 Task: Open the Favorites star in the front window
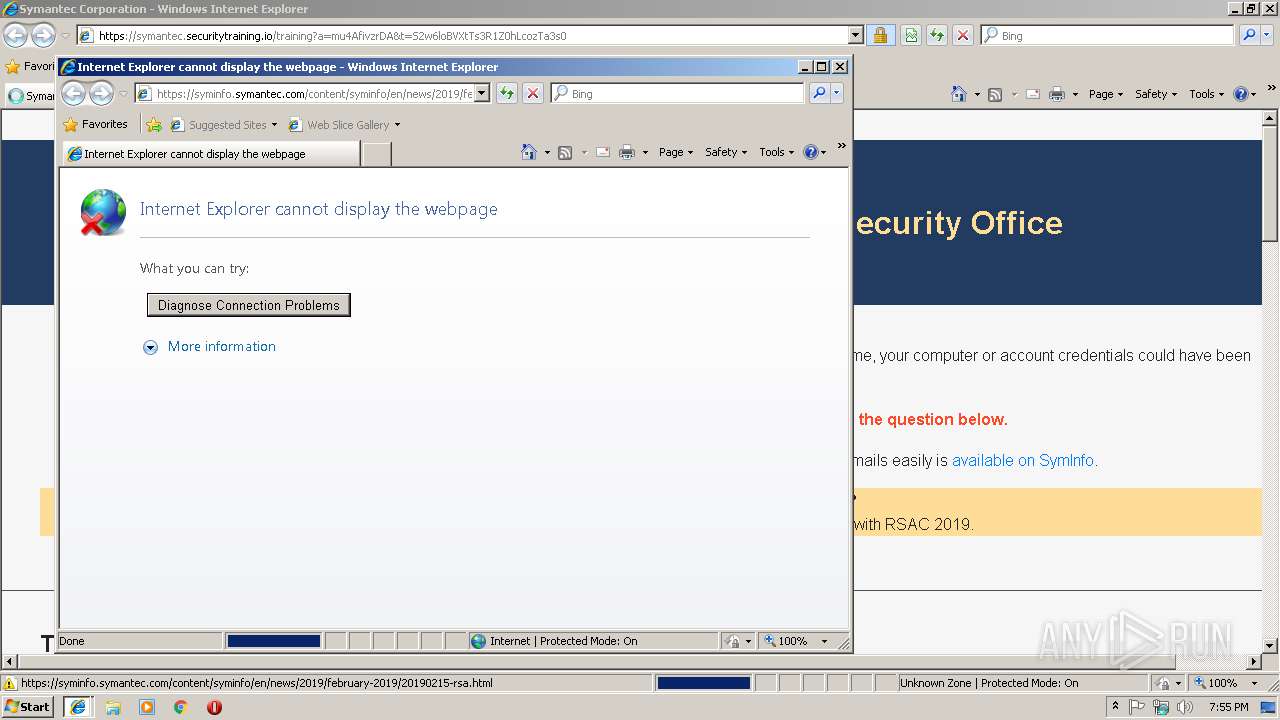tap(95, 125)
